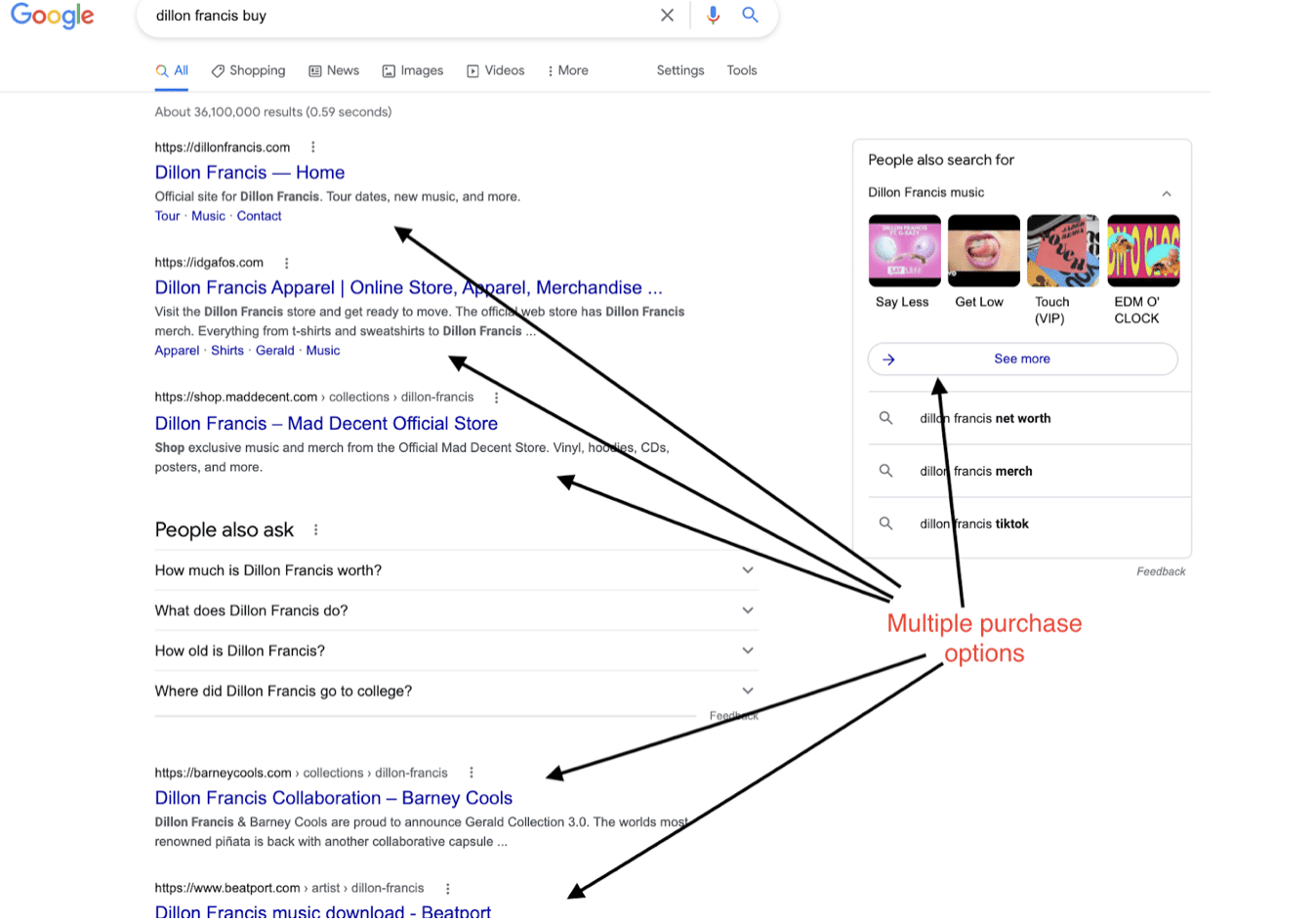Open the search Settings menu
This screenshot has width=1316, height=922.
[679, 70]
